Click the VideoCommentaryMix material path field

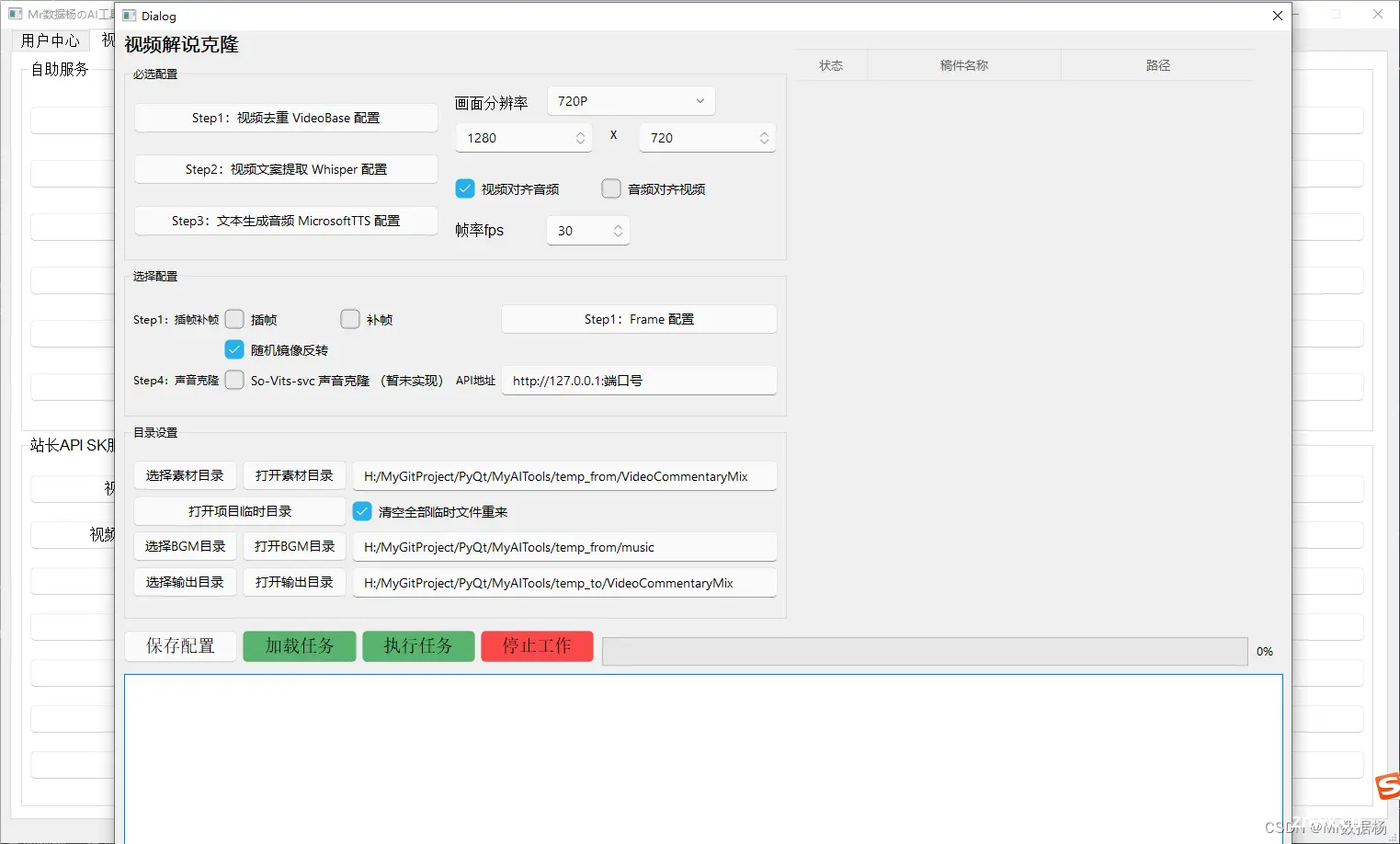coord(564,476)
